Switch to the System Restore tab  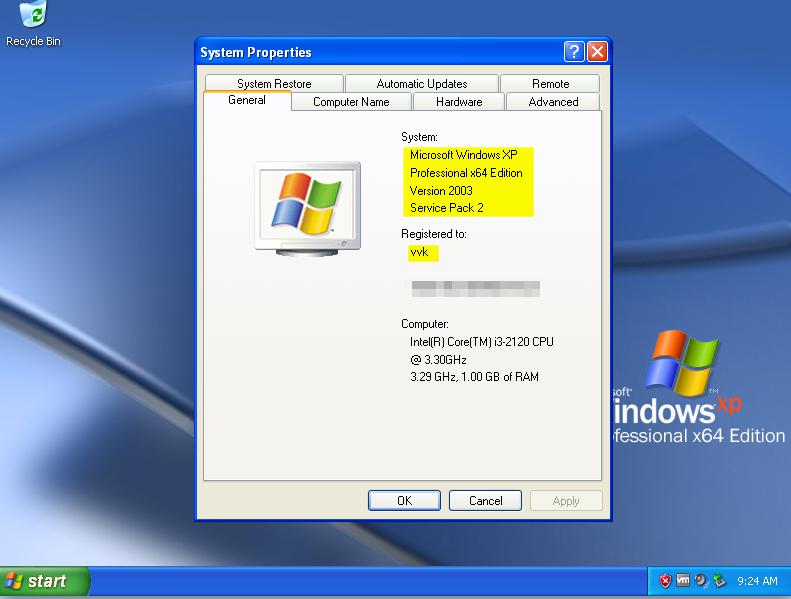(x=274, y=84)
